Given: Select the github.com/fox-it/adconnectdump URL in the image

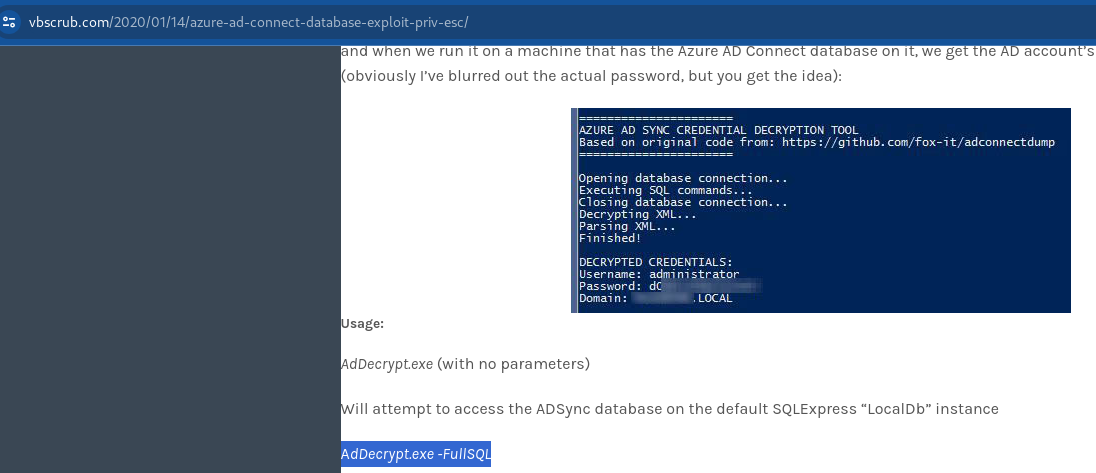Looking at the screenshot, I should tap(918, 142).
